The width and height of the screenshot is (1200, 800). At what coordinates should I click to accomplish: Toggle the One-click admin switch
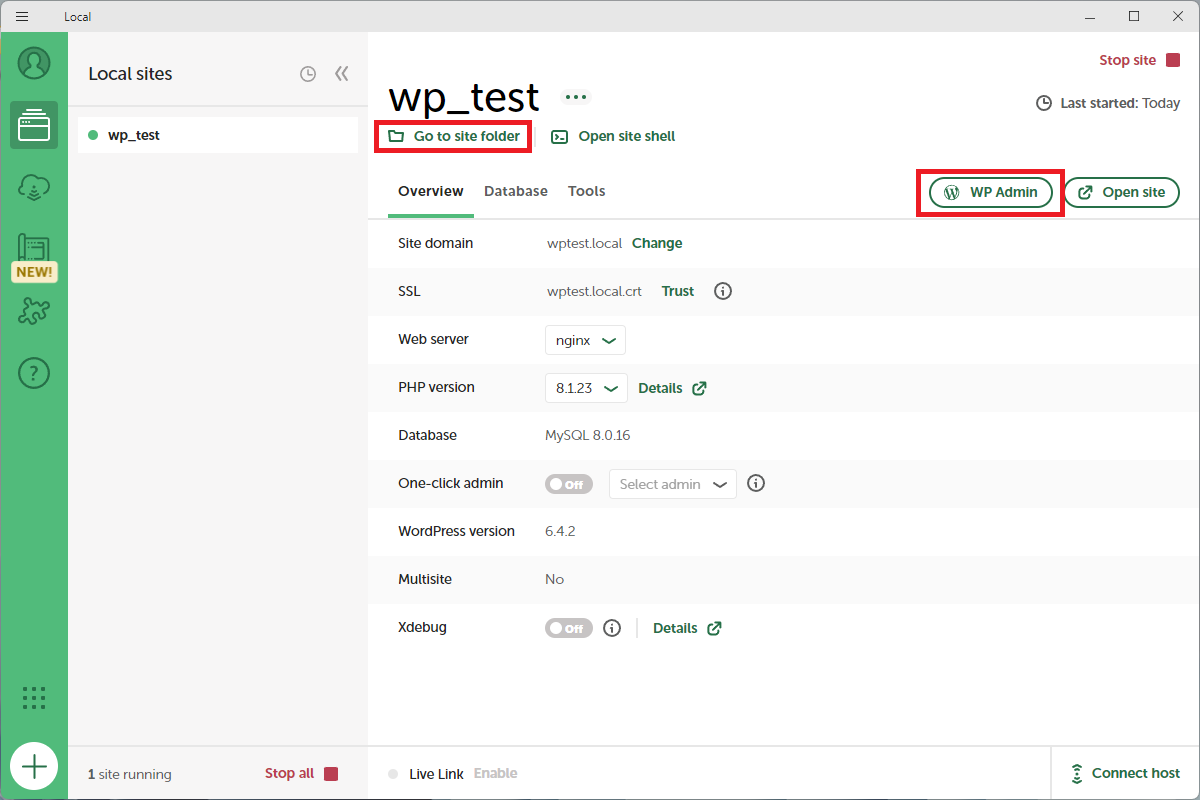pyautogui.click(x=568, y=484)
